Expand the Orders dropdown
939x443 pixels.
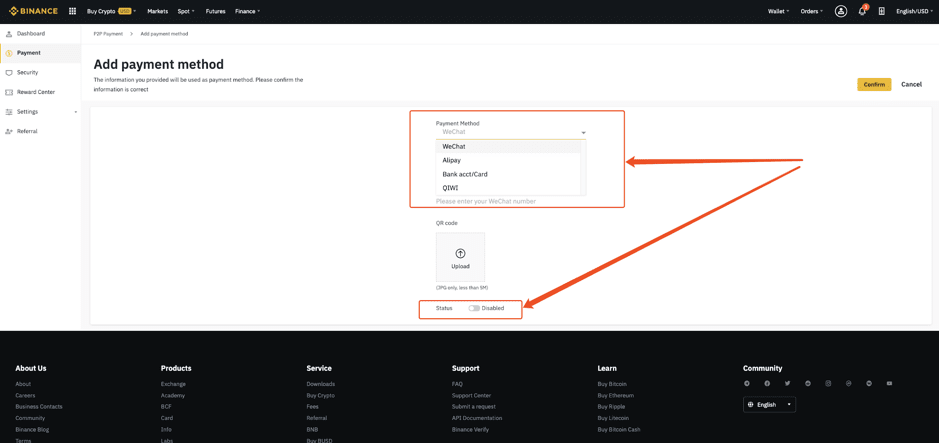coord(811,11)
